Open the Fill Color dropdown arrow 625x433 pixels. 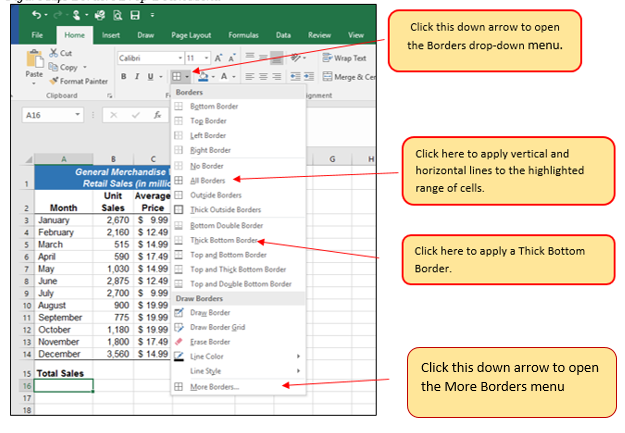[213, 76]
